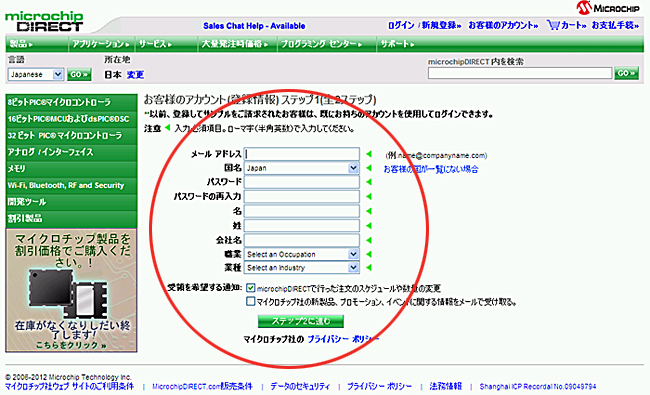Image resolution: width=650 pixels, height=395 pixels.
Task: Select アナログ / インターフェイス sidebar item
Action: 71,152
